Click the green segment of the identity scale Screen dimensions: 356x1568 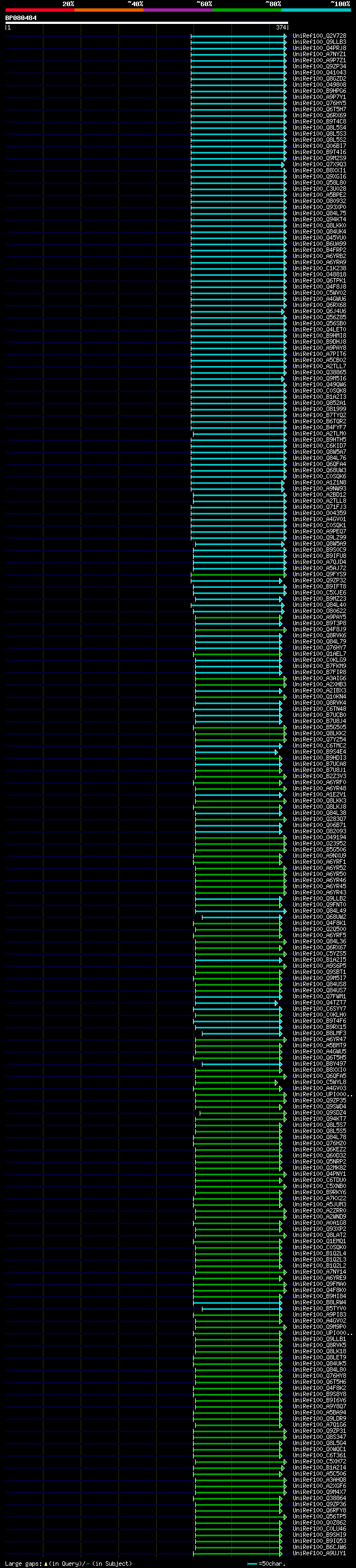click(x=247, y=10)
